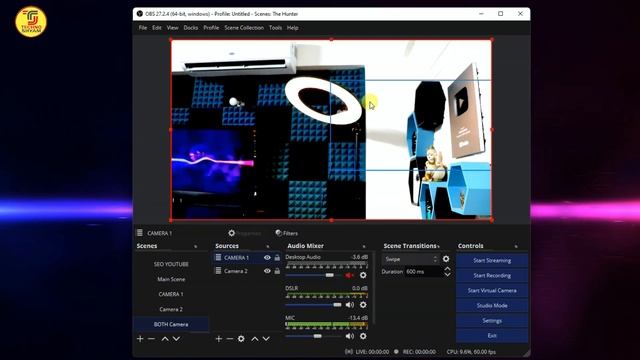
Task: Click the Audio Mixer vertical scrollbar
Action: (x=373, y=288)
